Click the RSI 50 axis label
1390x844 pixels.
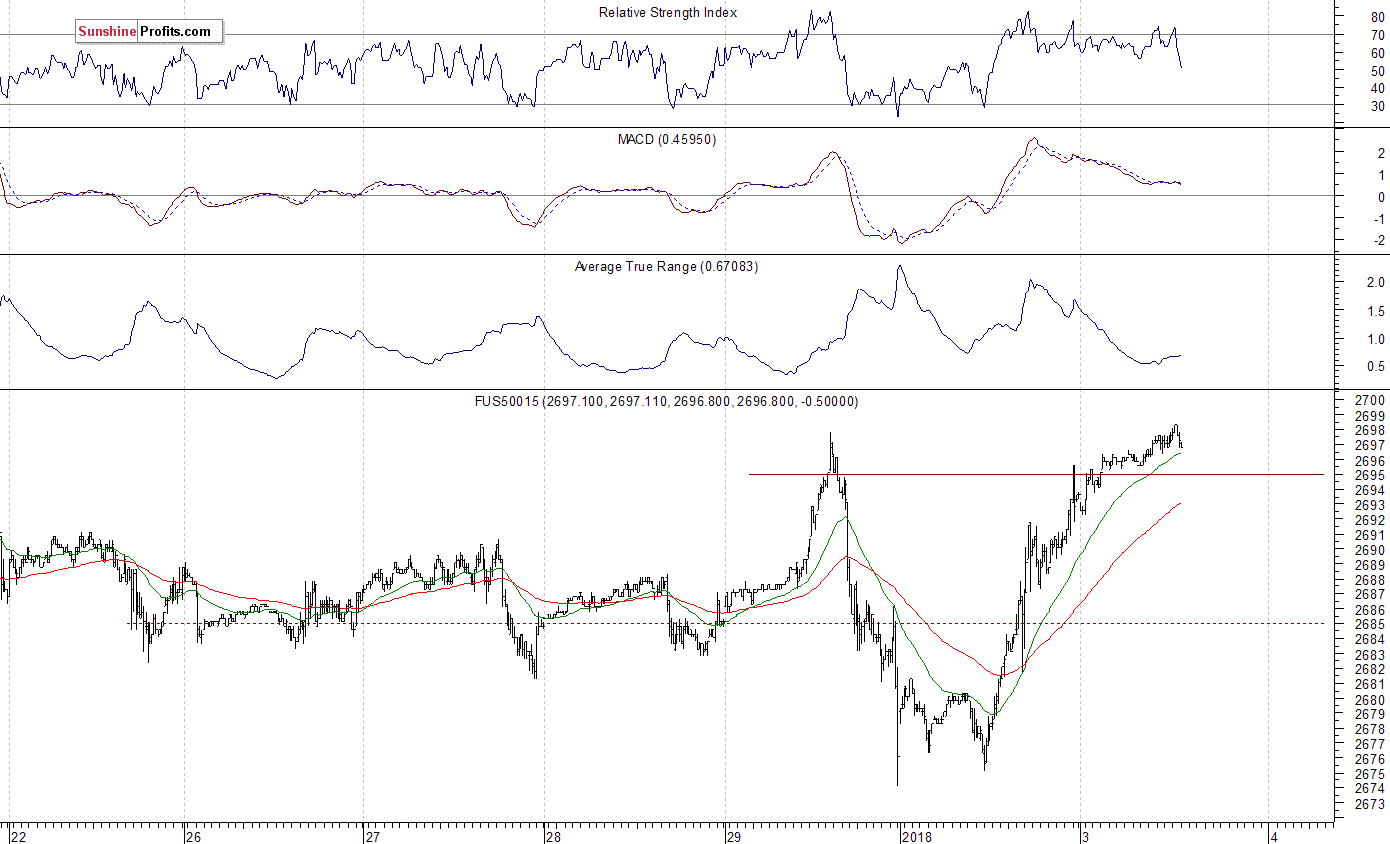[1377, 71]
